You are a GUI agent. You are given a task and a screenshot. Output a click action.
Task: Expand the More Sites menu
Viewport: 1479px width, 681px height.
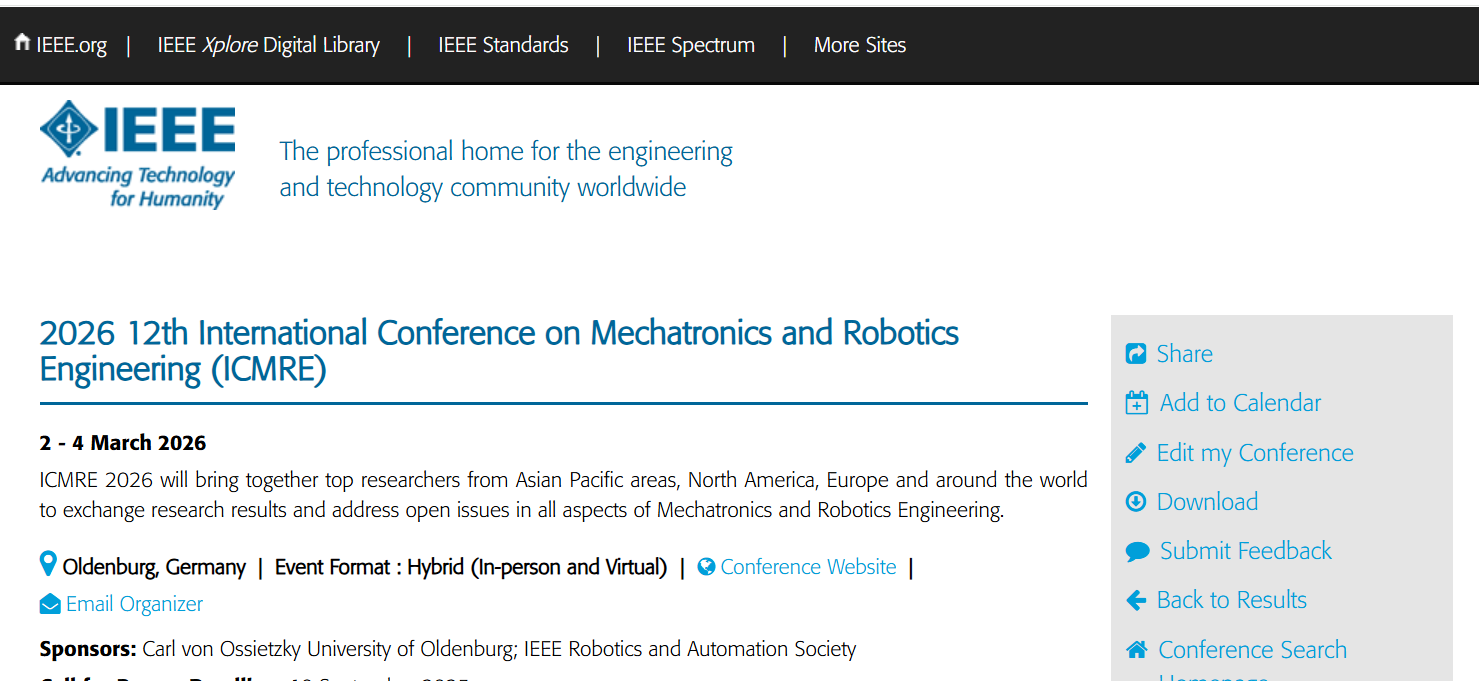tap(859, 45)
